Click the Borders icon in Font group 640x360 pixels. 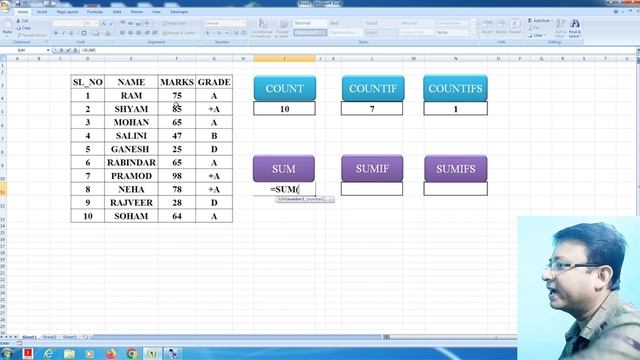coord(84,33)
